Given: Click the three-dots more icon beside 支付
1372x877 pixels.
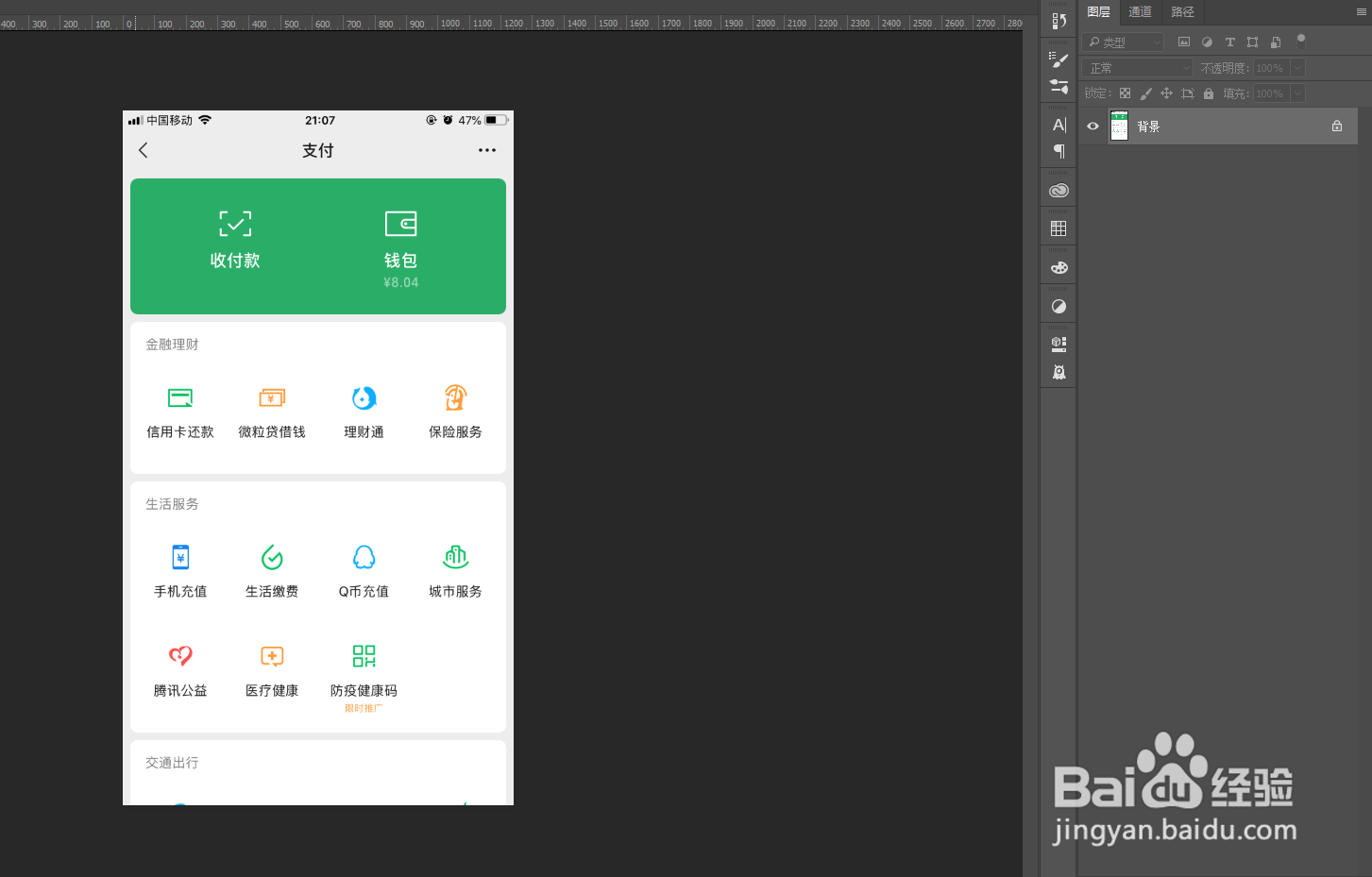Looking at the screenshot, I should pyautogui.click(x=487, y=150).
